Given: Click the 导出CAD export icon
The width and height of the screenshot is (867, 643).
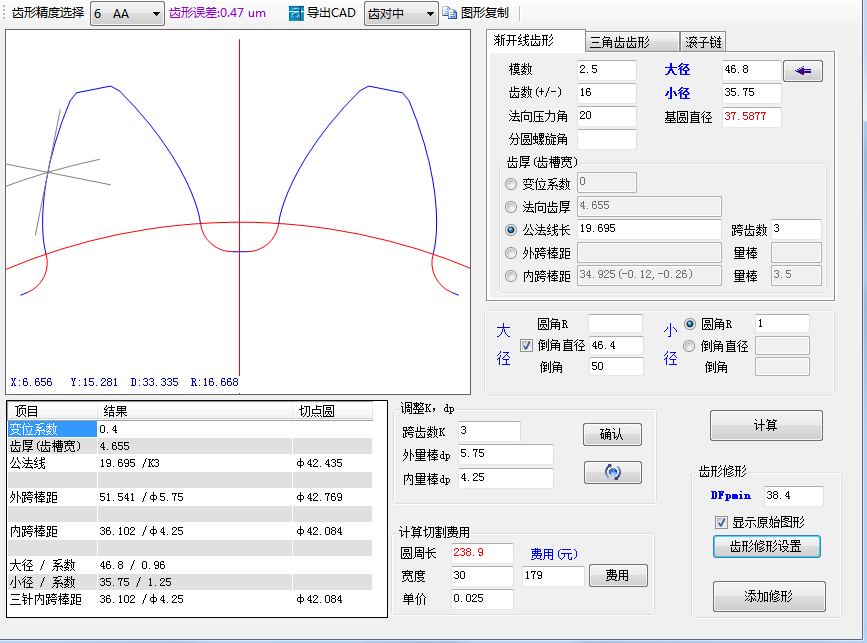Looking at the screenshot, I should 296,13.
